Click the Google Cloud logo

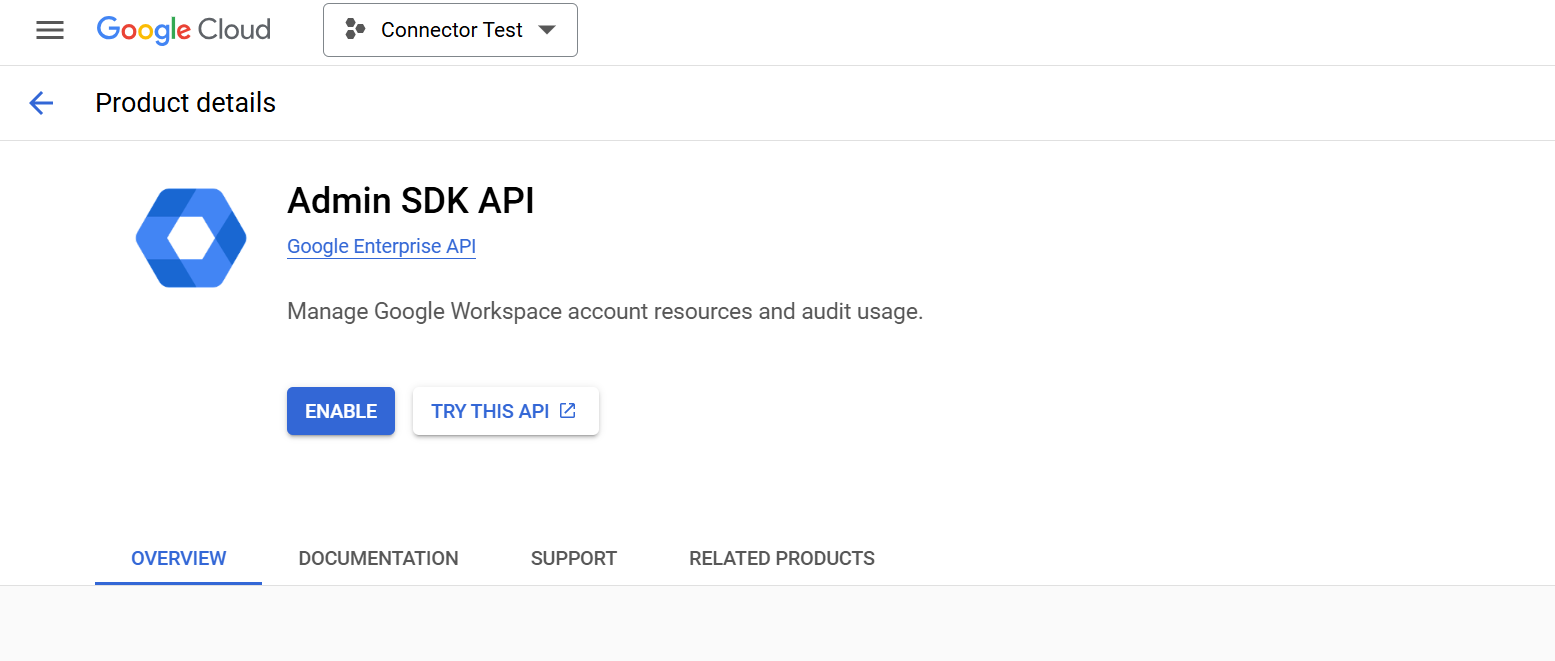click(184, 30)
